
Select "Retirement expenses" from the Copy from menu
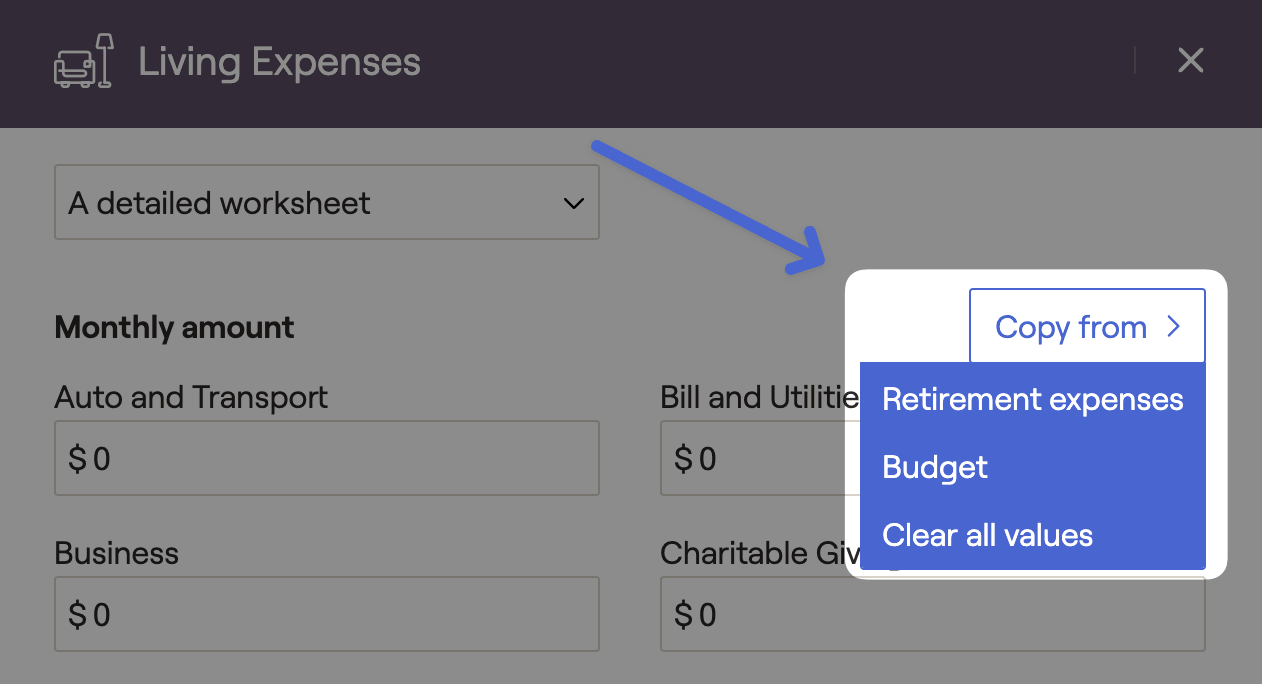coord(1033,400)
